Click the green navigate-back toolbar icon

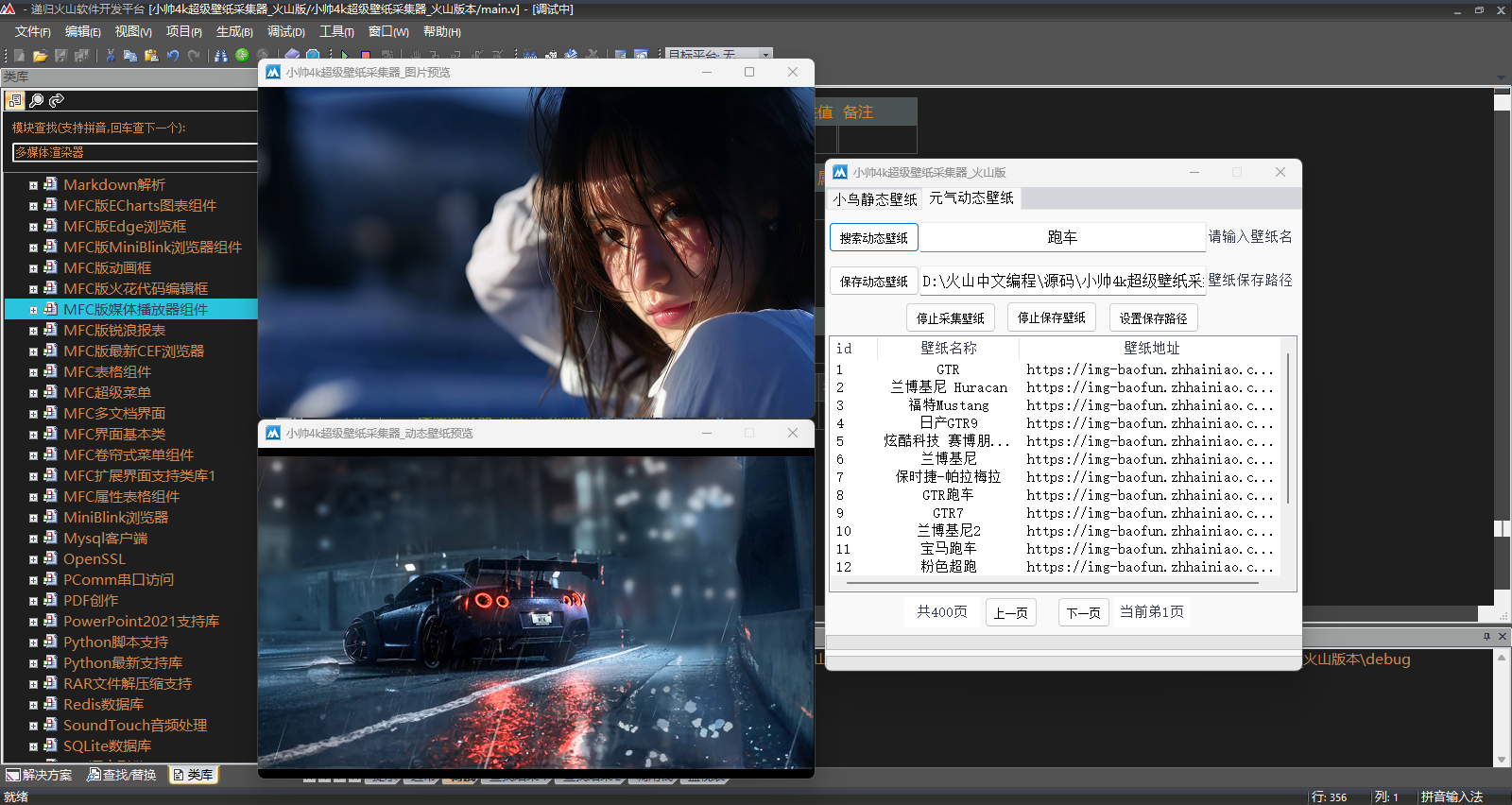242,56
